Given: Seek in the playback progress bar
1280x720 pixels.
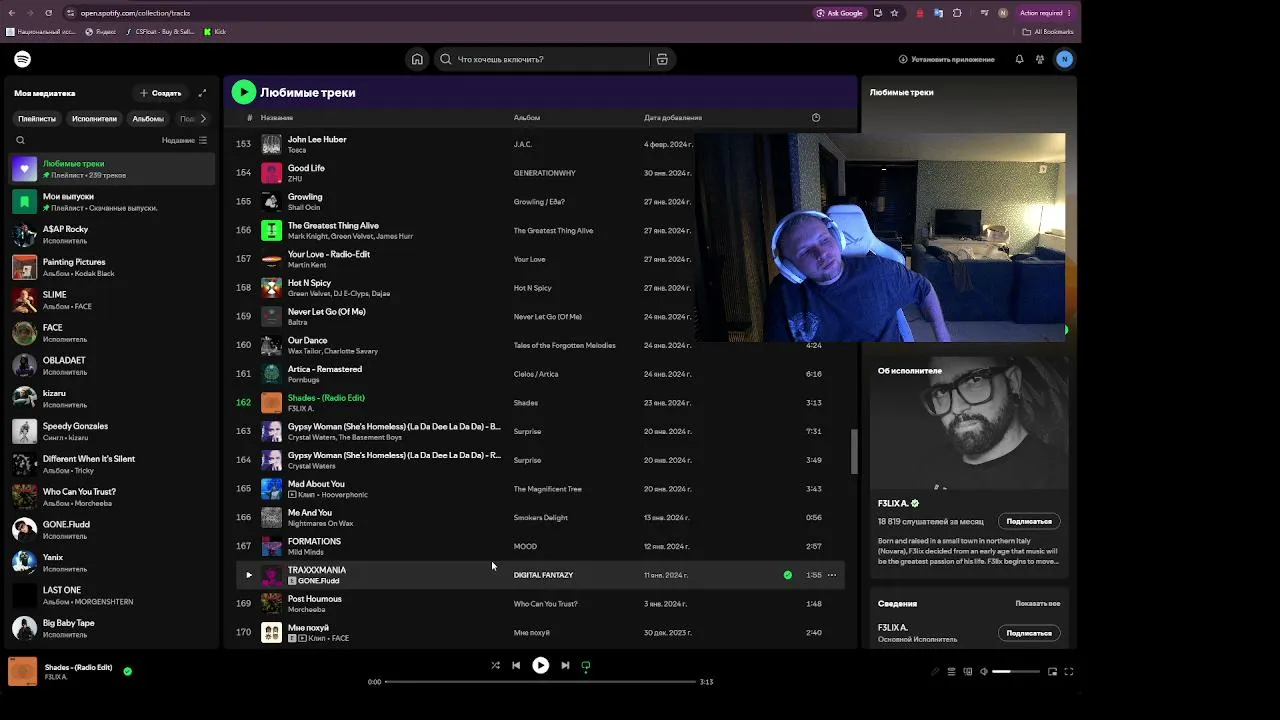Looking at the screenshot, I should (540, 682).
